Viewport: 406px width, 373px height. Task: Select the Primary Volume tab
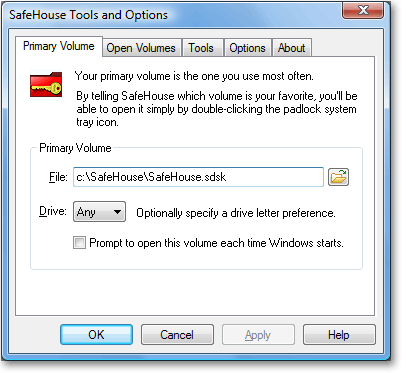coord(59,46)
